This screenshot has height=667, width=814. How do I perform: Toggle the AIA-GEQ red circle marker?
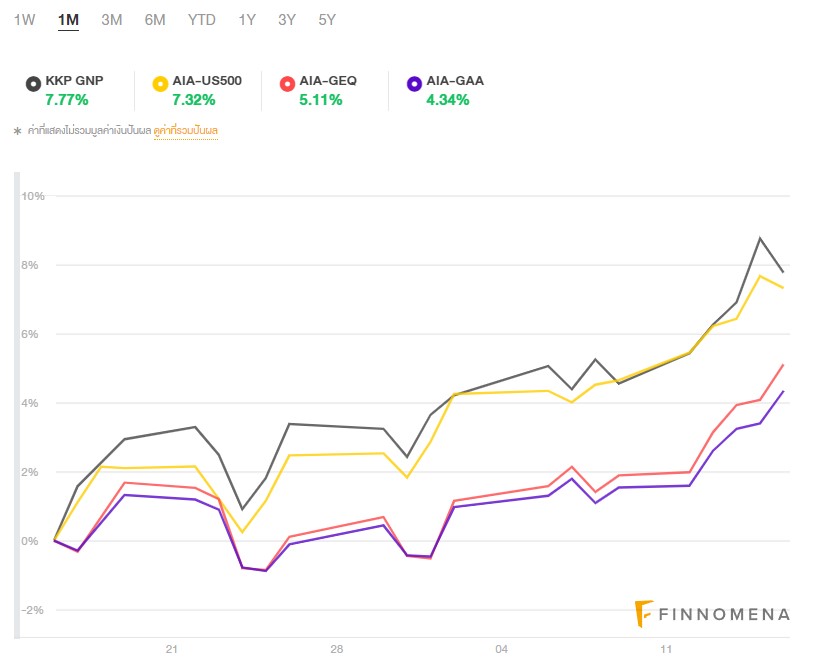pyautogui.click(x=287, y=82)
